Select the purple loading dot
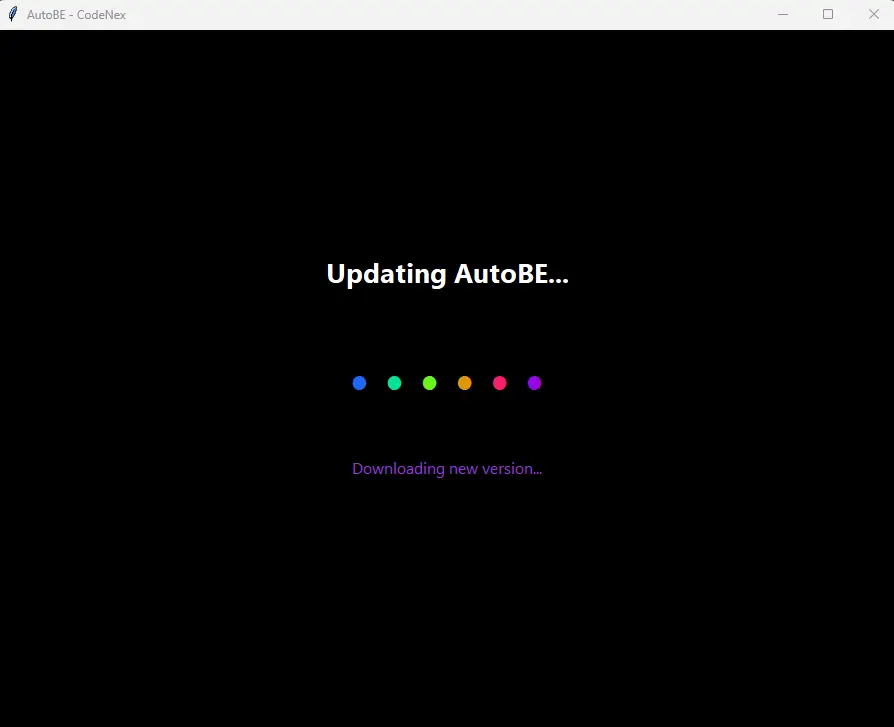This screenshot has height=727, width=894. point(534,383)
